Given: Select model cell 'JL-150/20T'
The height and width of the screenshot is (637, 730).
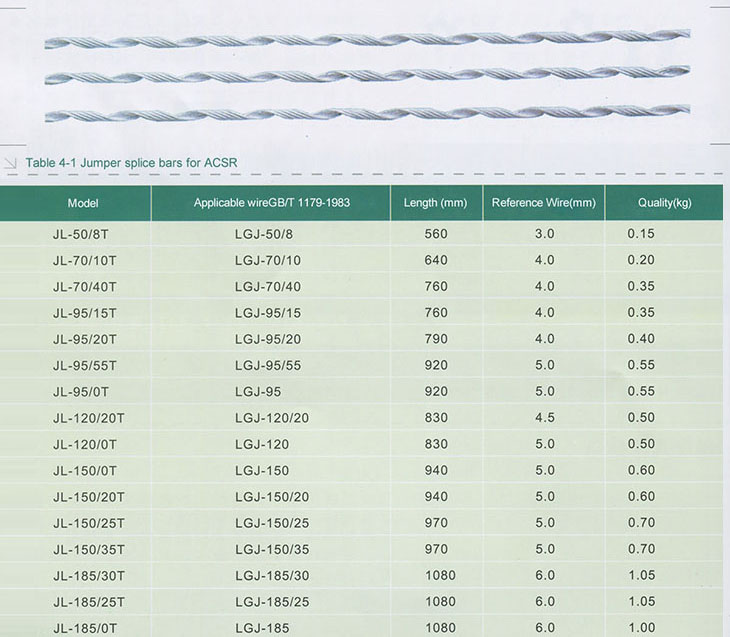Looking at the screenshot, I should point(88,497).
